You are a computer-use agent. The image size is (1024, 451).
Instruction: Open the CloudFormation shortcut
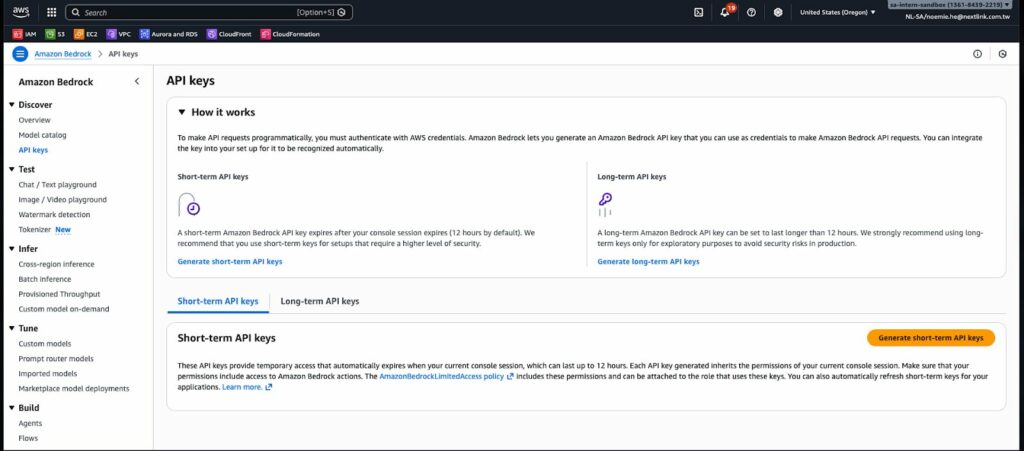[x=290, y=34]
